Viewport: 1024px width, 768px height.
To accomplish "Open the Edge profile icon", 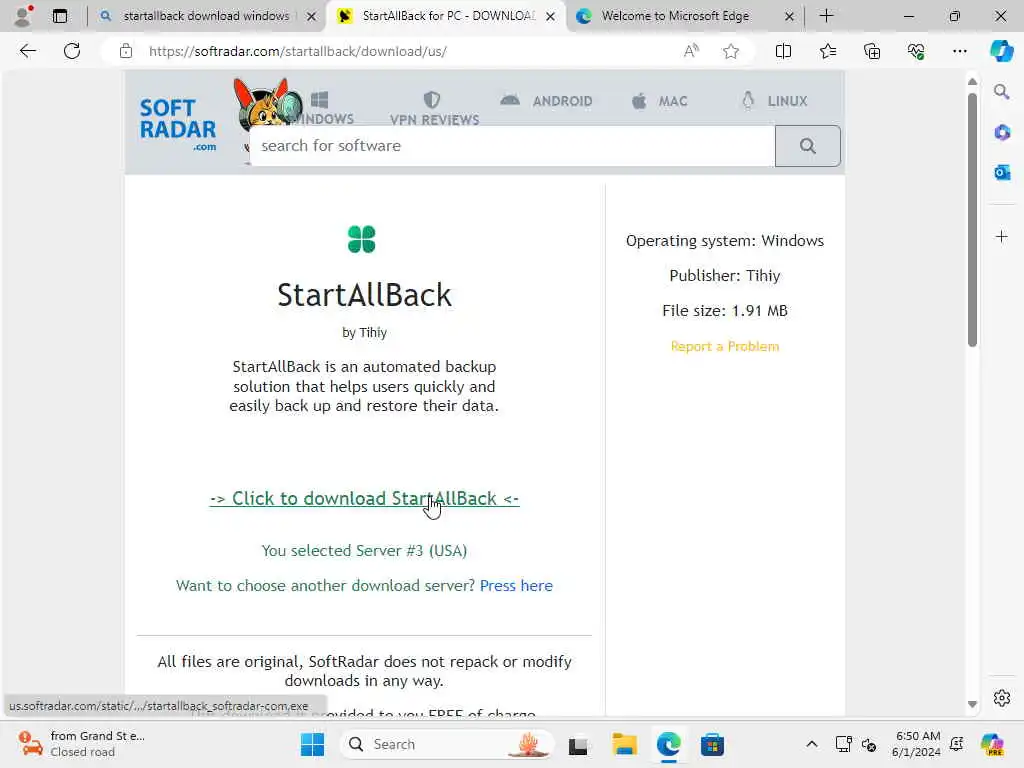I will click(23, 16).
